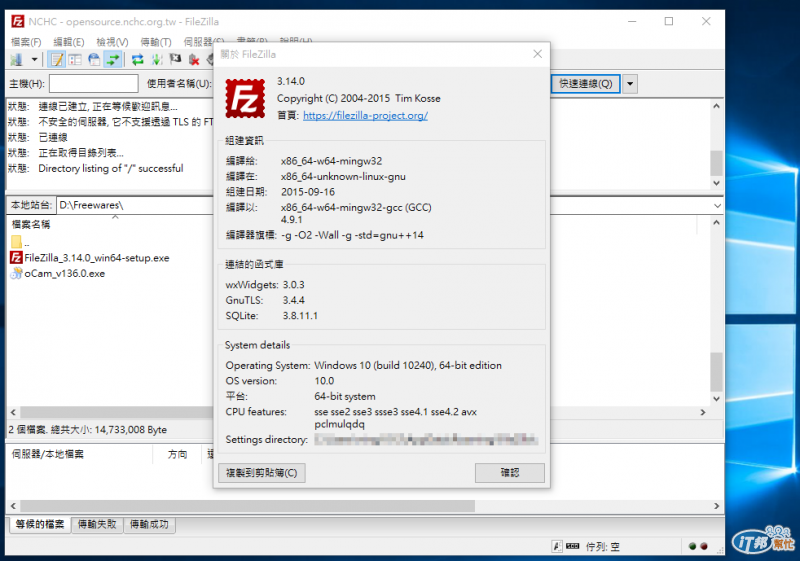This screenshot has width=800, height=561.
Task: Click status bar speed limit icon
Action: 573,546
